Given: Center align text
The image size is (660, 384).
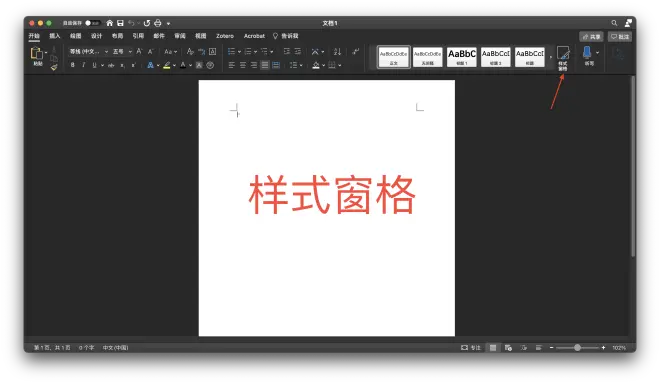Looking at the screenshot, I should click(x=243, y=65).
